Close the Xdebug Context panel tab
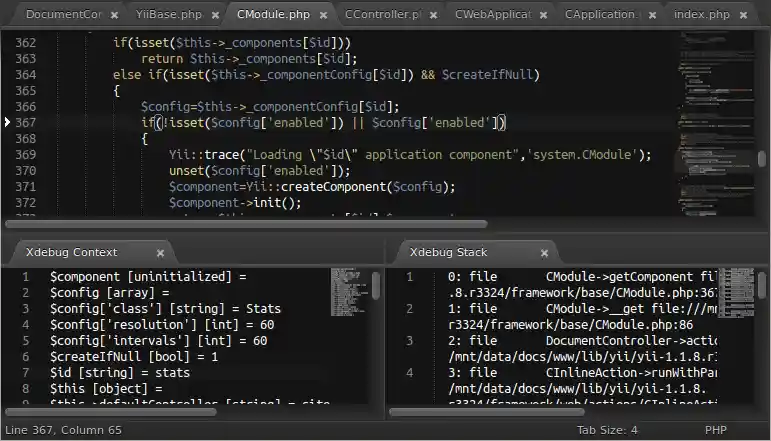This screenshot has width=771, height=441. pyautogui.click(x=160, y=253)
